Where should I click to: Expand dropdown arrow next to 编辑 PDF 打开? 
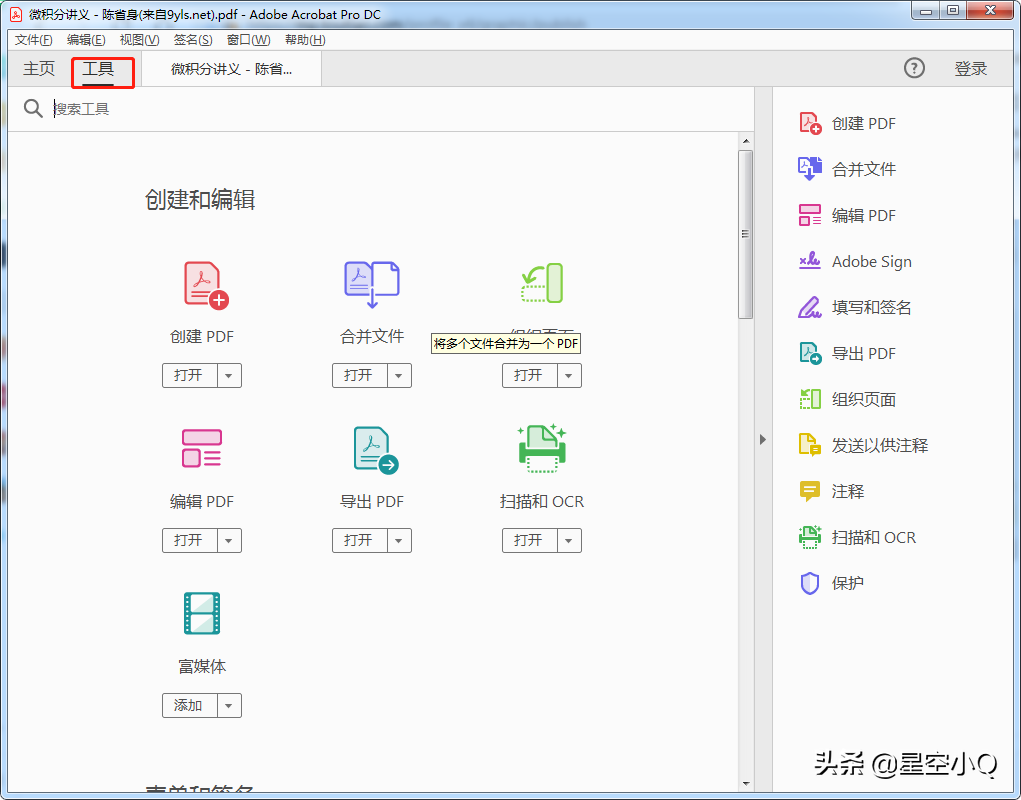pyautogui.click(x=229, y=540)
